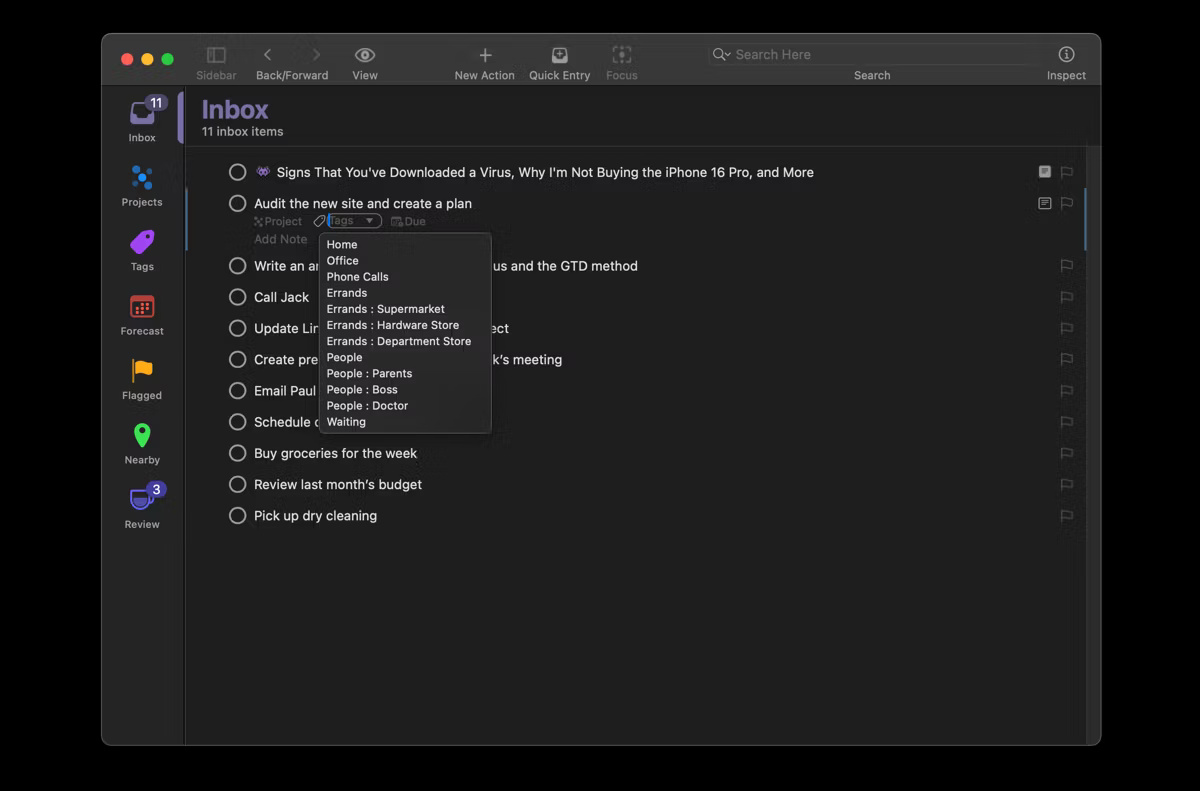View the Flagged perspective
This screenshot has height=791, width=1200.
pyautogui.click(x=141, y=376)
